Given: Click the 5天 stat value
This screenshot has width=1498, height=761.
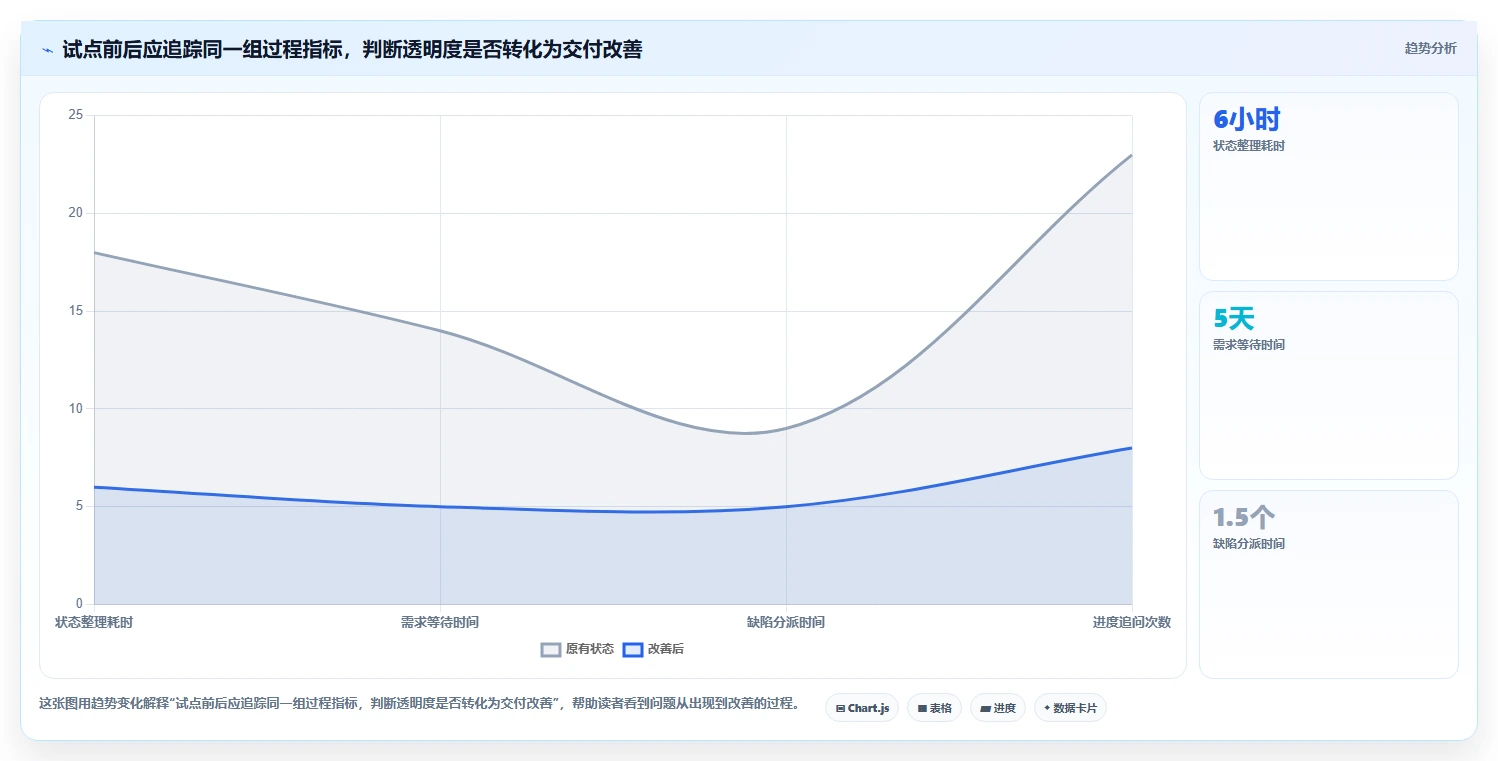Looking at the screenshot, I should tap(1233, 318).
